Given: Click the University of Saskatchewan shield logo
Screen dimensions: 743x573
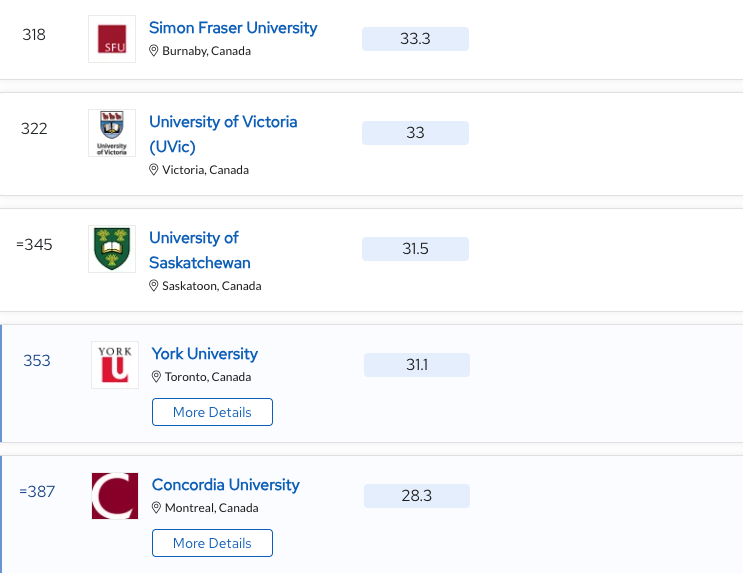Looking at the screenshot, I should 112,249.
